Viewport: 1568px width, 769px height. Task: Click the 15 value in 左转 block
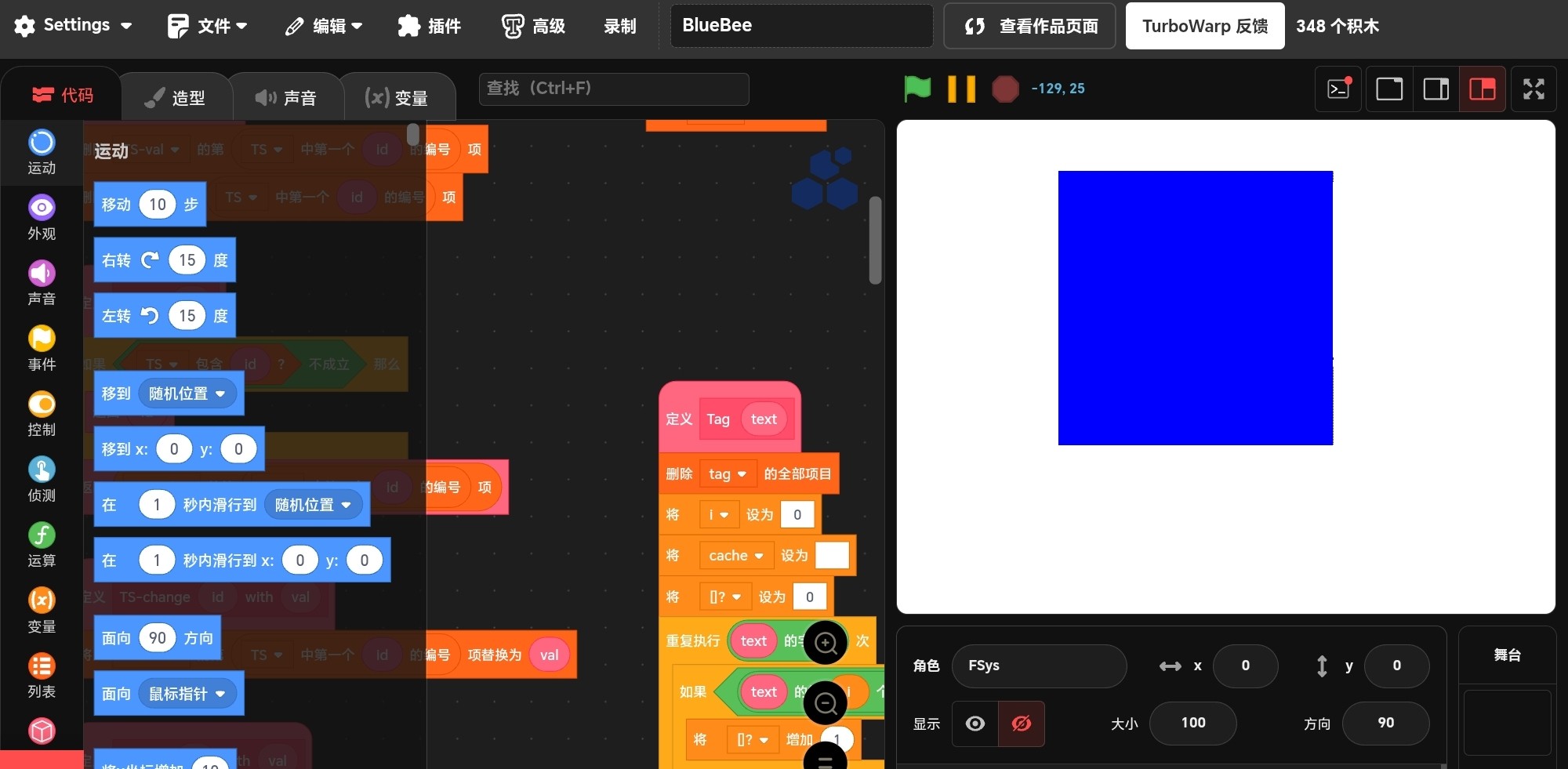[187, 316]
